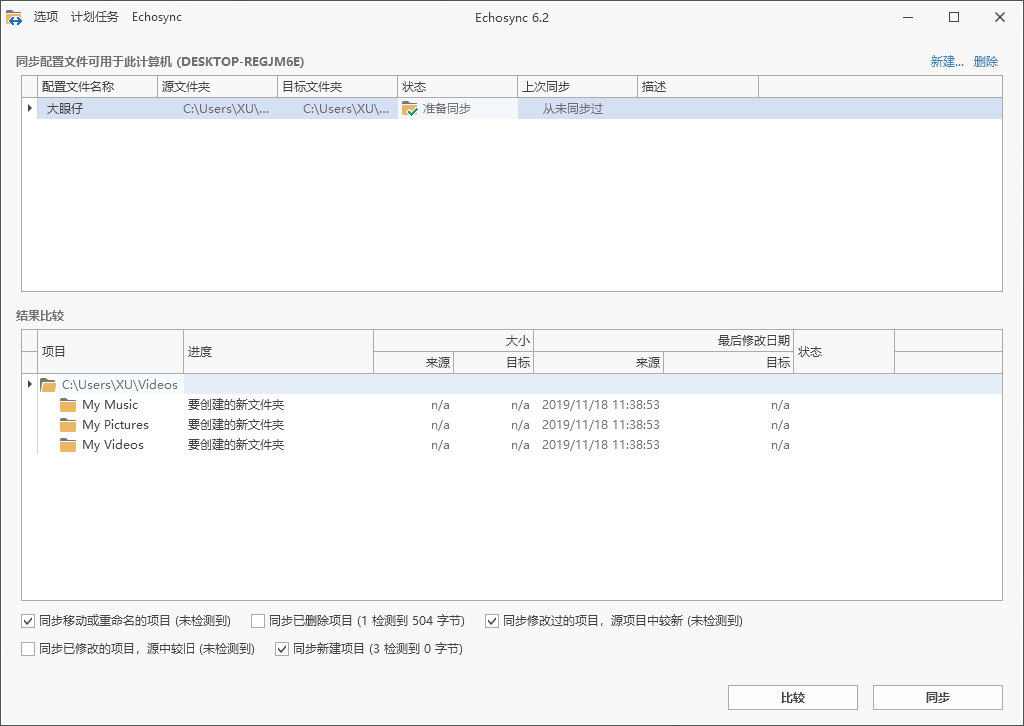Screen dimensions: 1024x726
Task: Click the row selector arrow beside 大眼仔
Action: (x=29, y=108)
